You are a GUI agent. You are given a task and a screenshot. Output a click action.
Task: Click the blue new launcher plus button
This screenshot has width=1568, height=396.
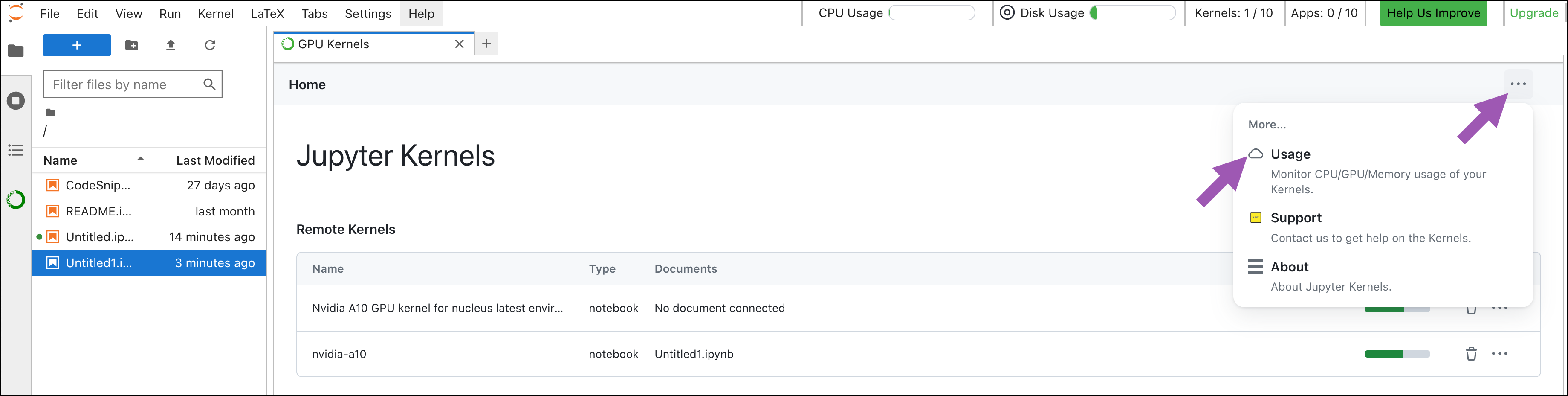click(77, 45)
